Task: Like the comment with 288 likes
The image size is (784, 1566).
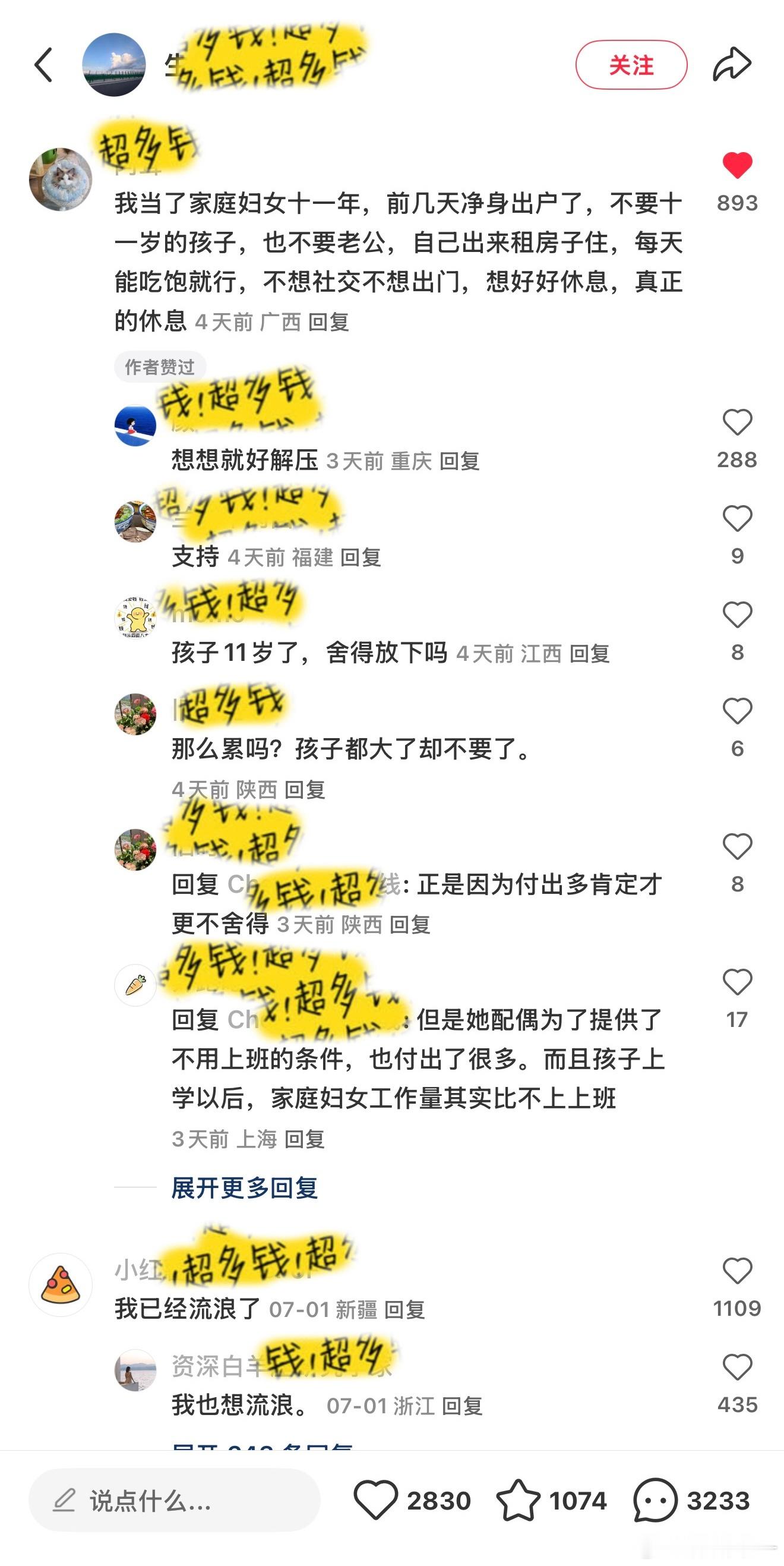Action: pyautogui.click(x=737, y=422)
